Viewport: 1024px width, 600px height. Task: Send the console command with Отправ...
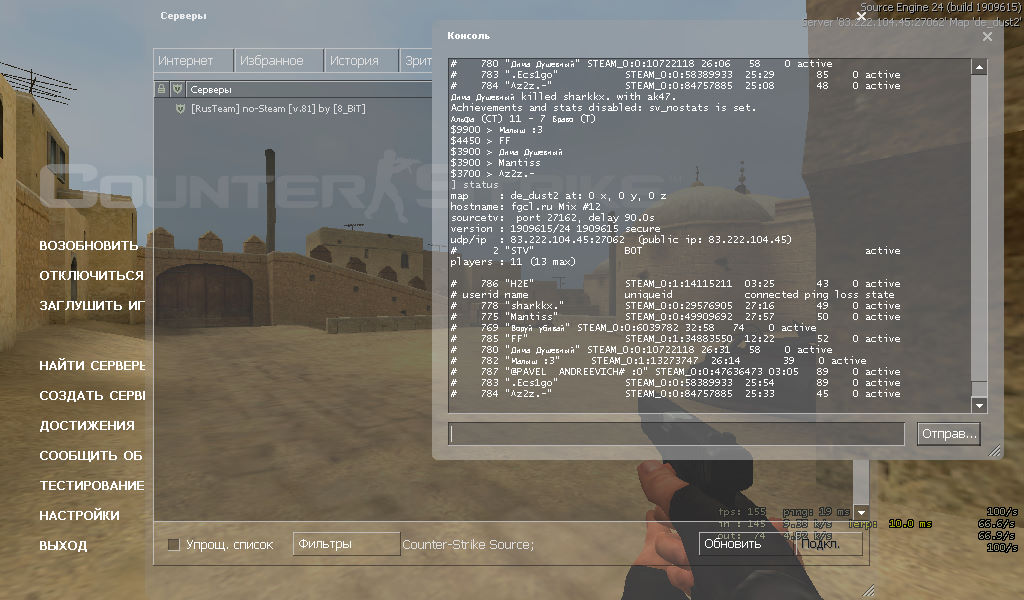(949, 434)
